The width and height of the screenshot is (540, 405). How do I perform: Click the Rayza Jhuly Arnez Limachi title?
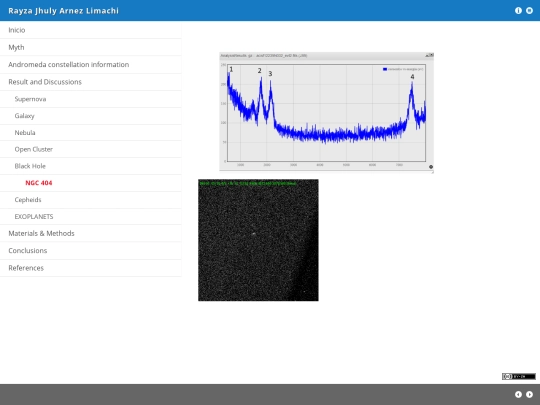tap(63, 11)
